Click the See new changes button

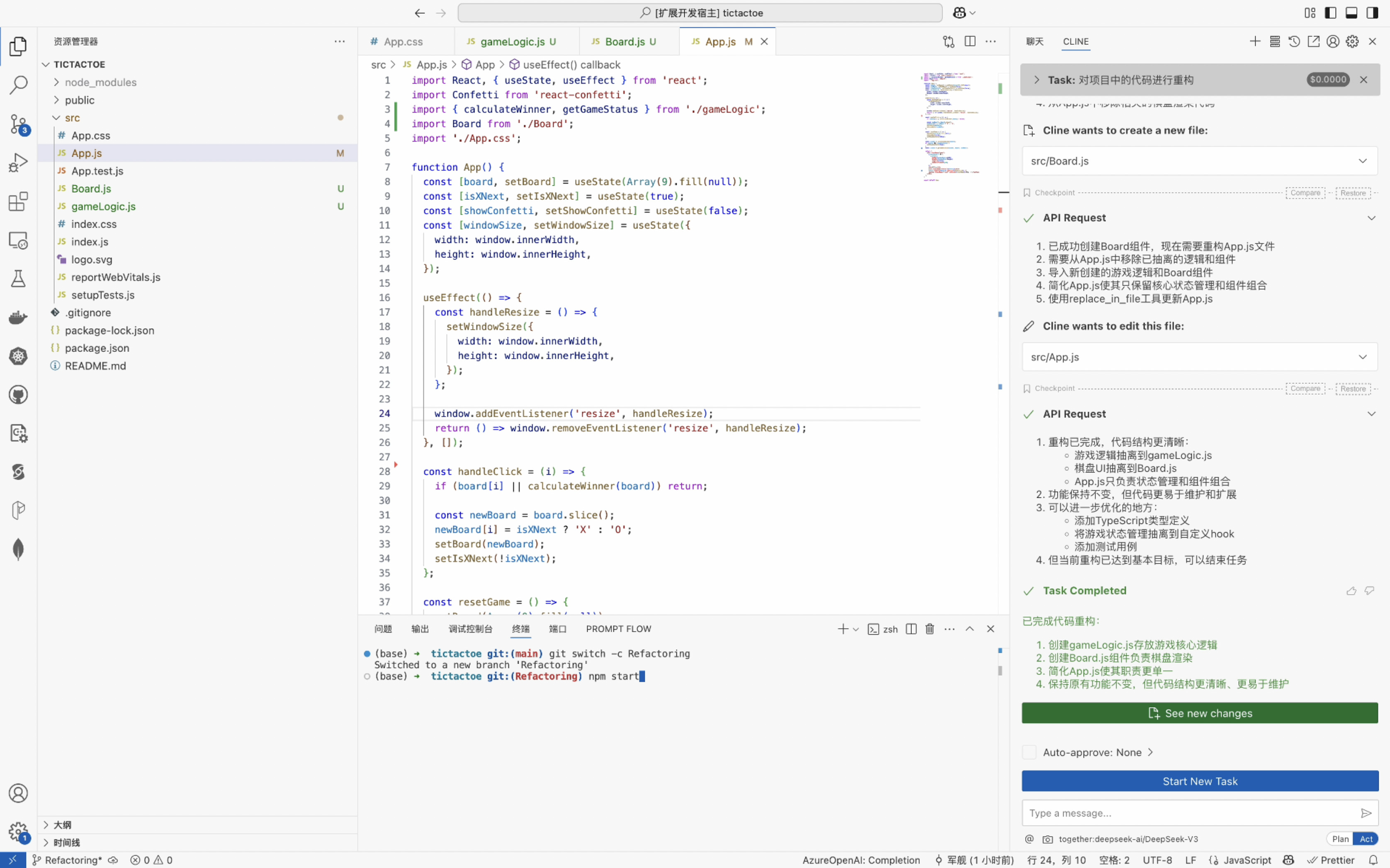(1199, 713)
